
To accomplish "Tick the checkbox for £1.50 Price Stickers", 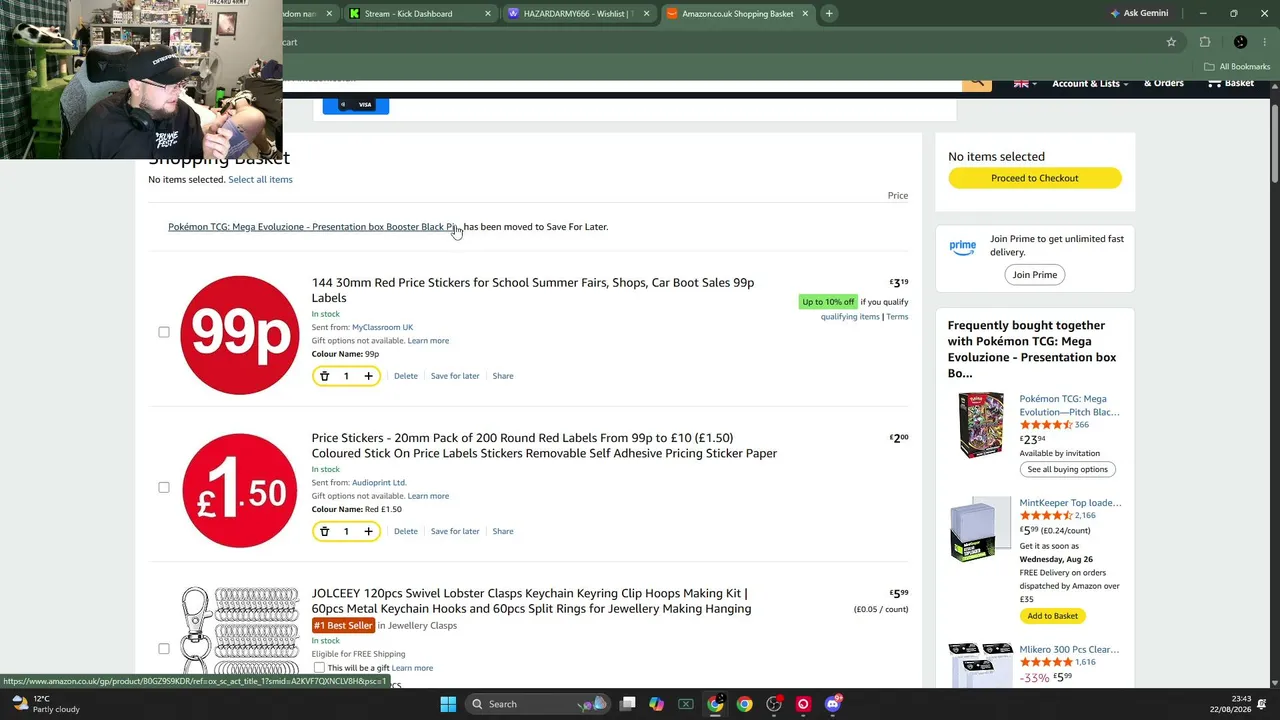I will pyautogui.click(x=164, y=487).
